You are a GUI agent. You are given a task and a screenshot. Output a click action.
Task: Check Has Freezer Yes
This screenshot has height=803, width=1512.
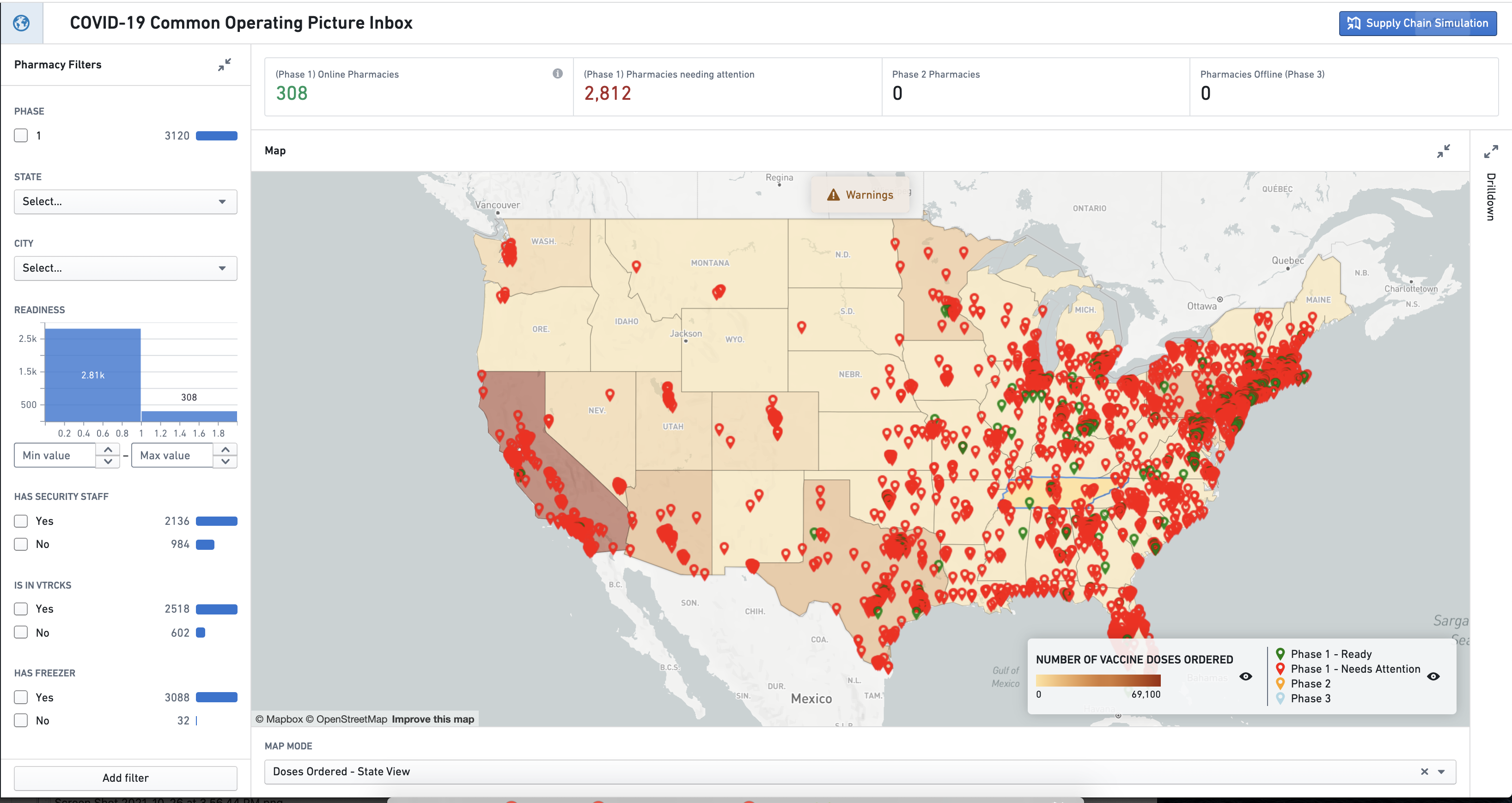coord(21,697)
